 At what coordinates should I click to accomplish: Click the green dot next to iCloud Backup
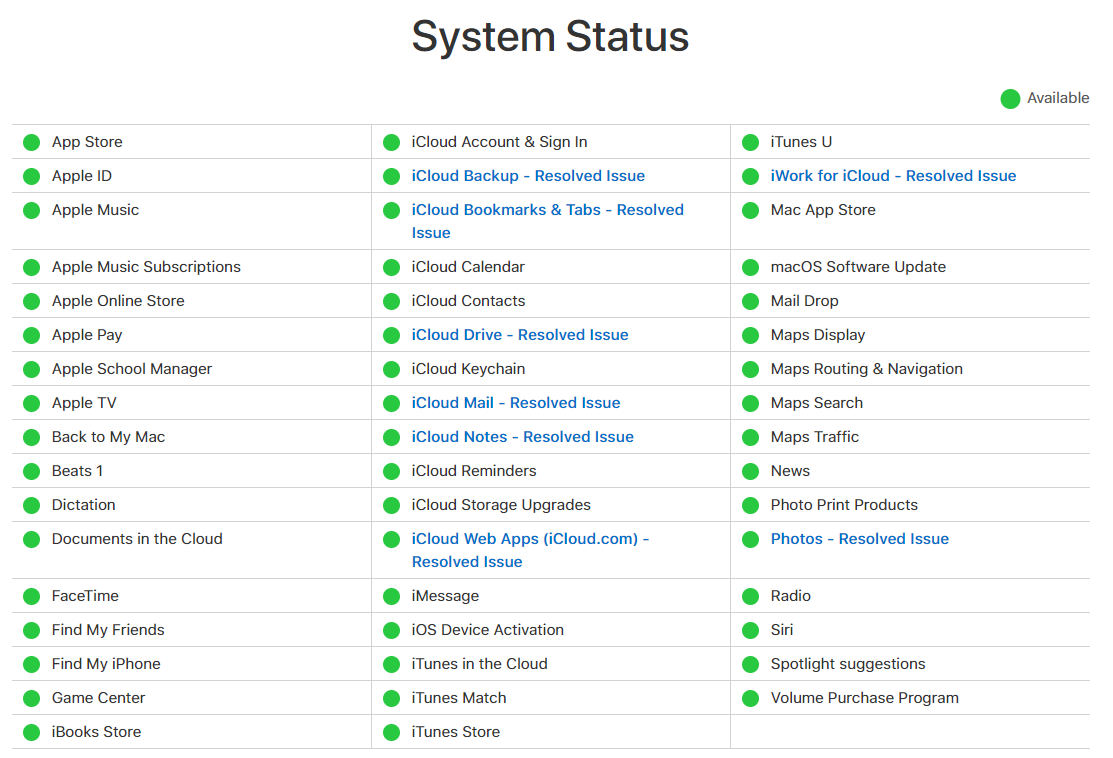pyautogui.click(x=391, y=177)
